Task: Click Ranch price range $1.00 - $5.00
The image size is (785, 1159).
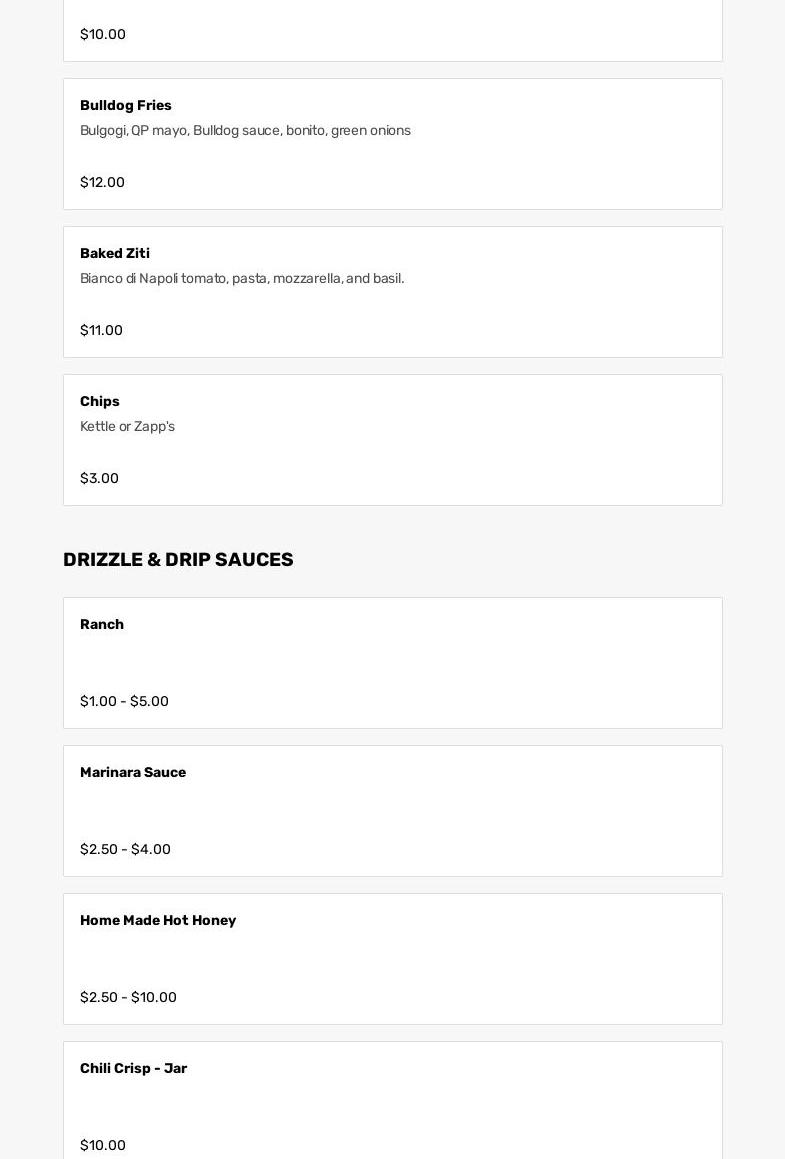Action: (124, 701)
